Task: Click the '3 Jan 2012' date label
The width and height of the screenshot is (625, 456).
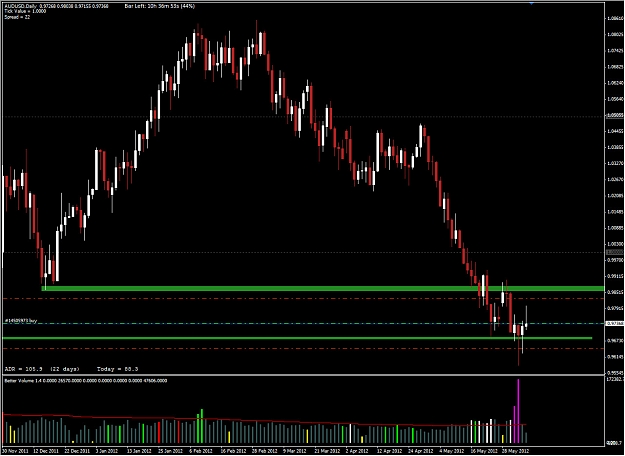Action: pyautogui.click(x=108, y=451)
